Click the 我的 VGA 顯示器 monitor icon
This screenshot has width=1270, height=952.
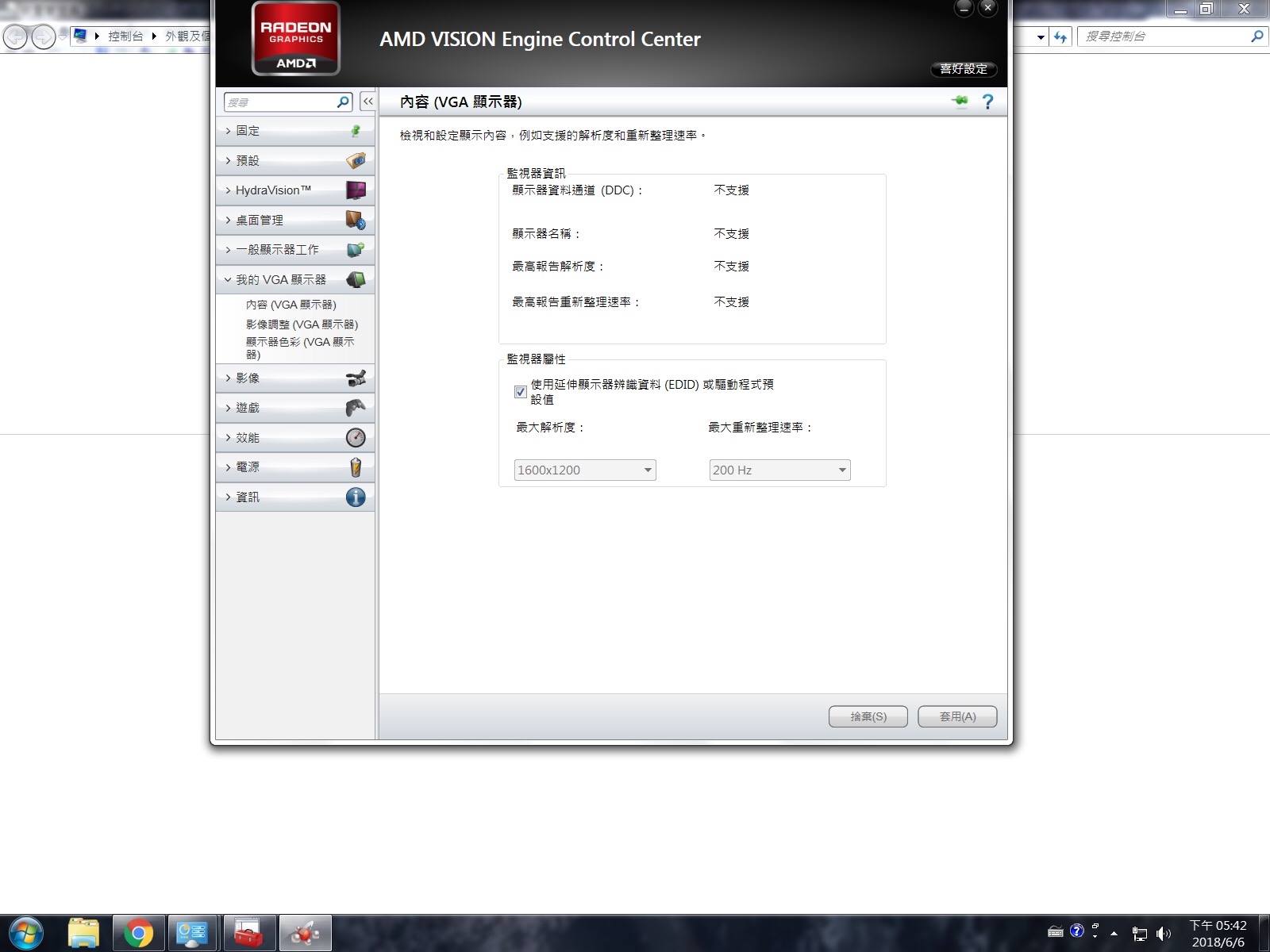pos(356,279)
